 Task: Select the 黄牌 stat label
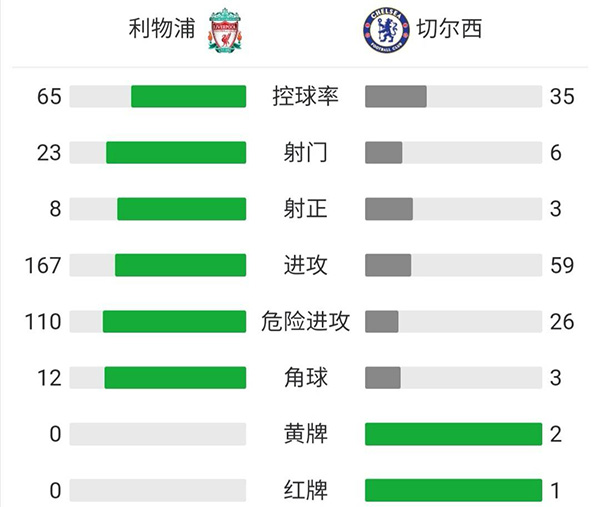coord(305,433)
